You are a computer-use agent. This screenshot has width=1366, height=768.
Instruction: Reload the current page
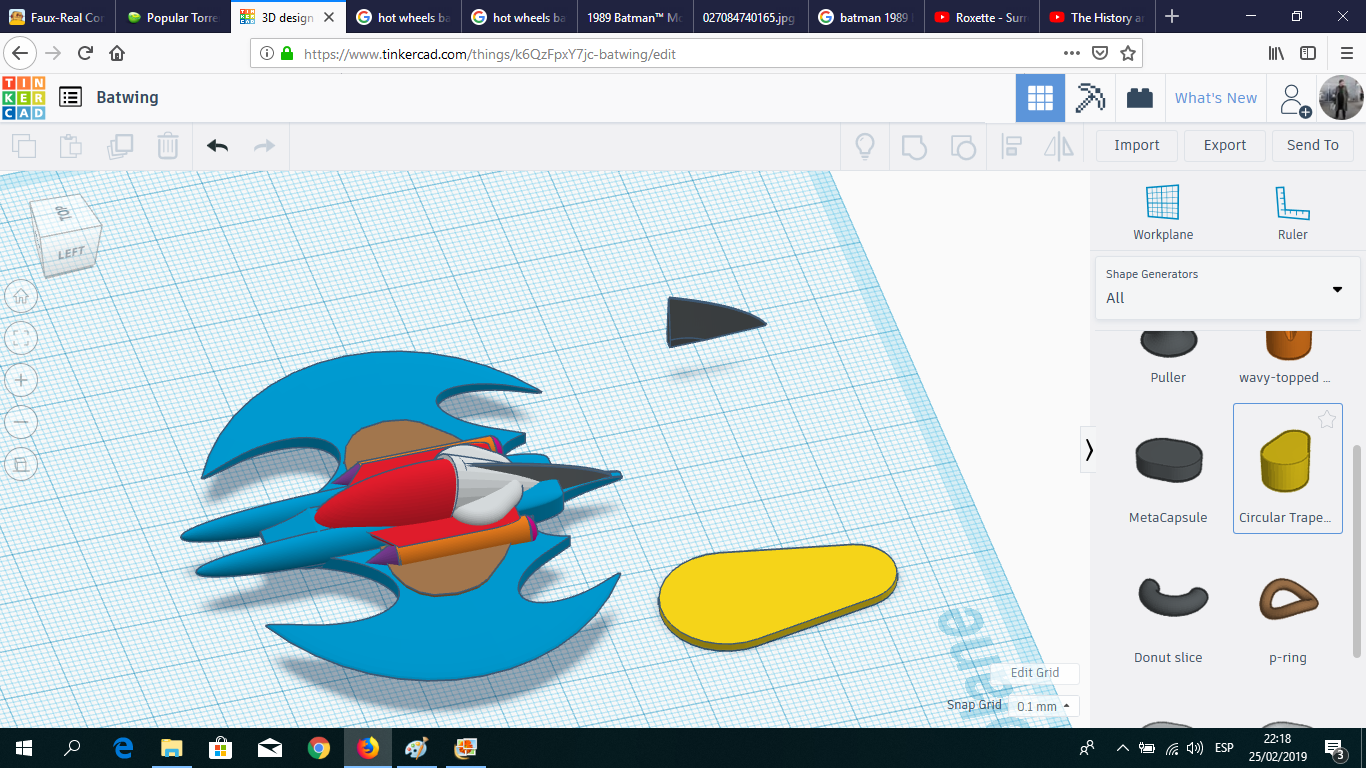click(x=85, y=53)
